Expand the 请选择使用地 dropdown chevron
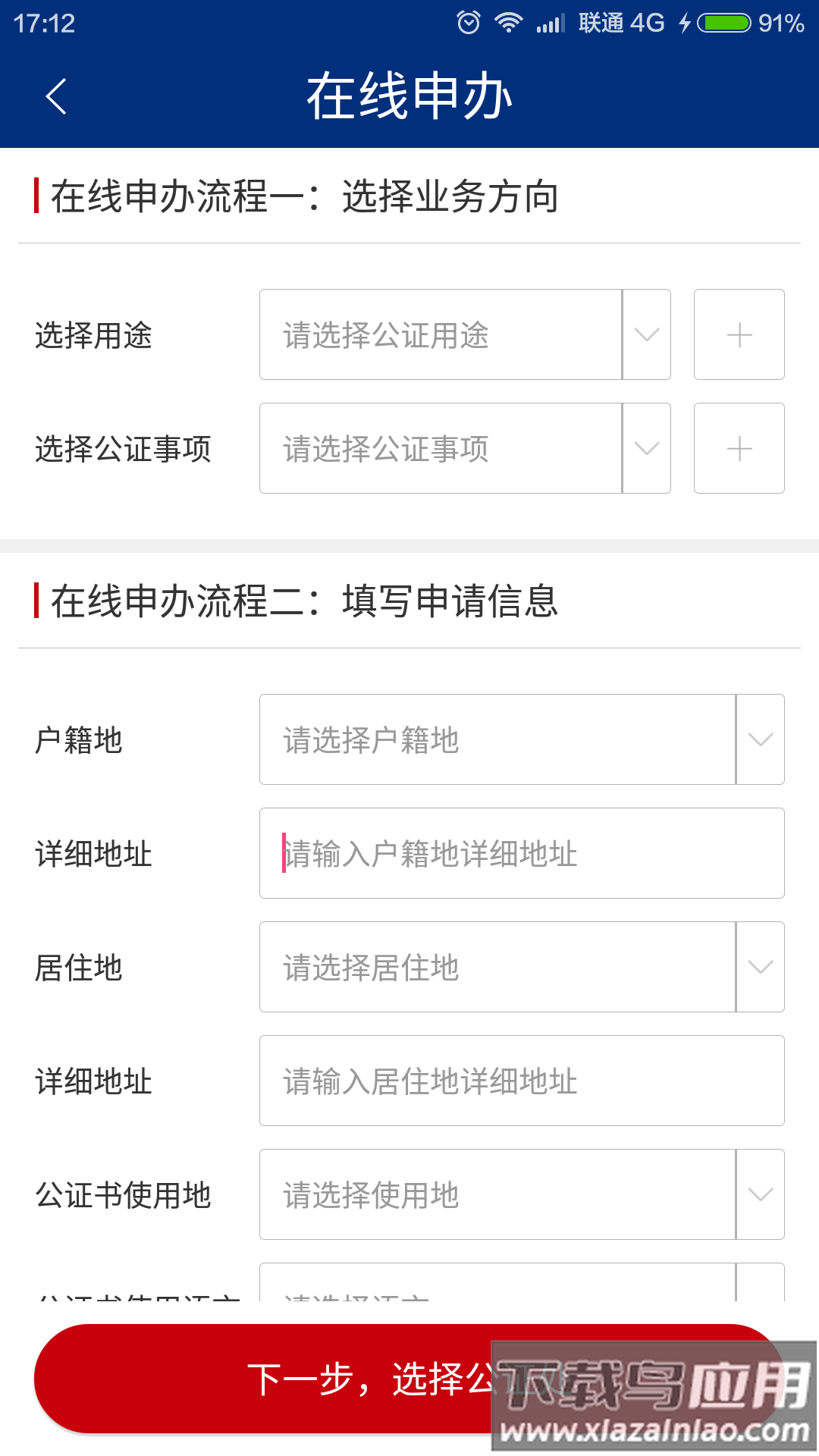The width and height of the screenshot is (819, 1456). tap(760, 1194)
